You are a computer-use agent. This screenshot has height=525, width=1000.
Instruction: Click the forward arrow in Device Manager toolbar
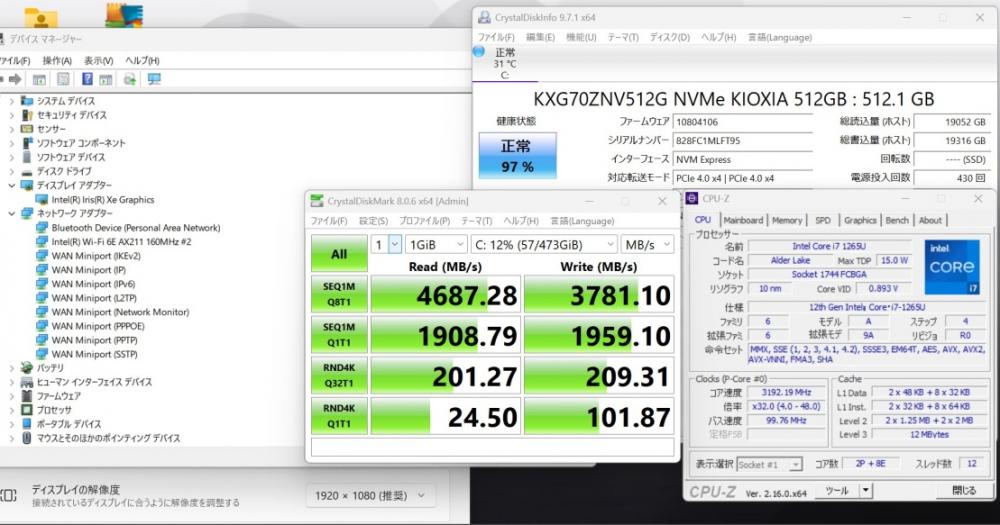pos(15,79)
